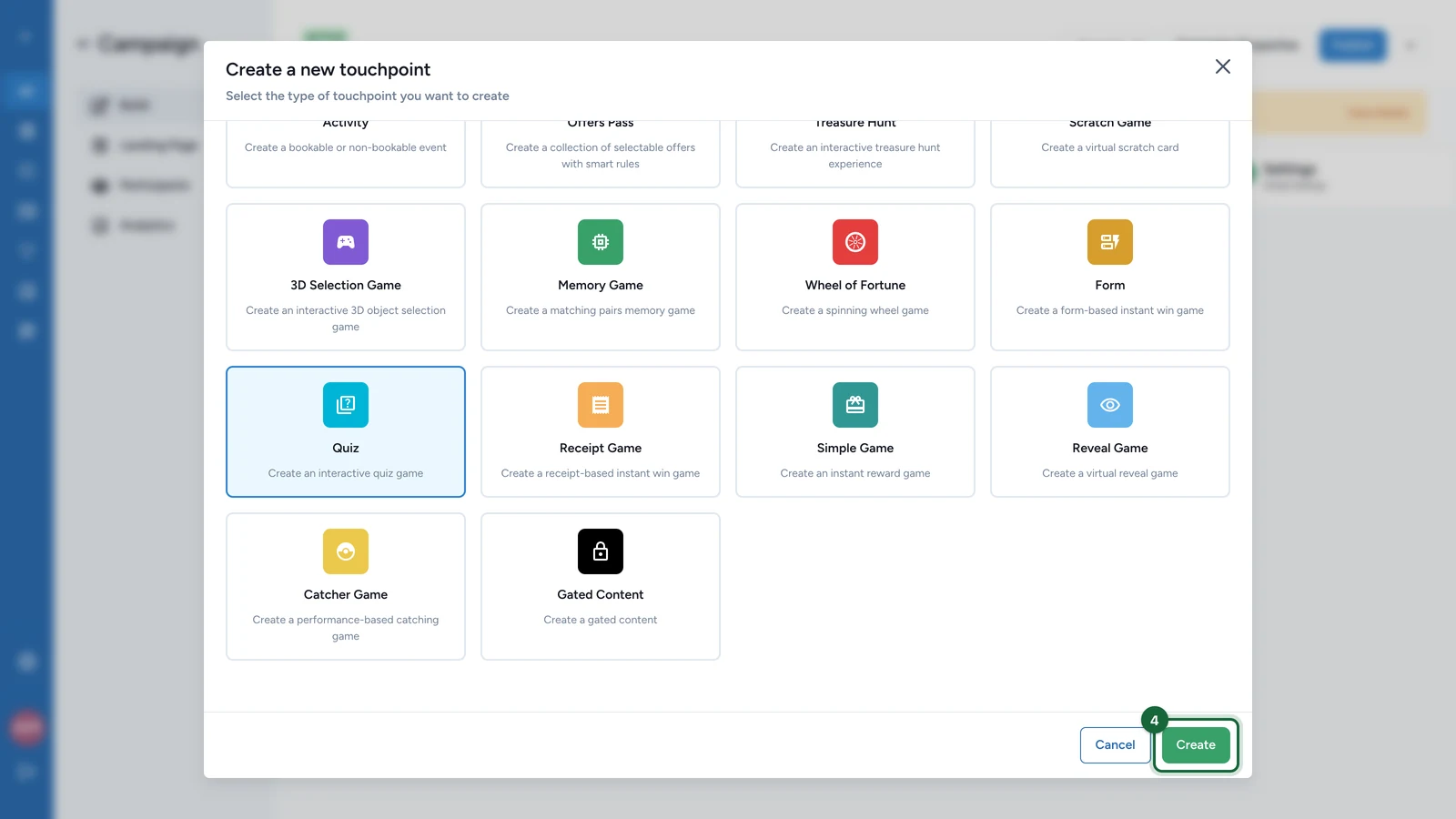
Task: Pick the red Wheel of Fortune icon
Action: [855, 242]
